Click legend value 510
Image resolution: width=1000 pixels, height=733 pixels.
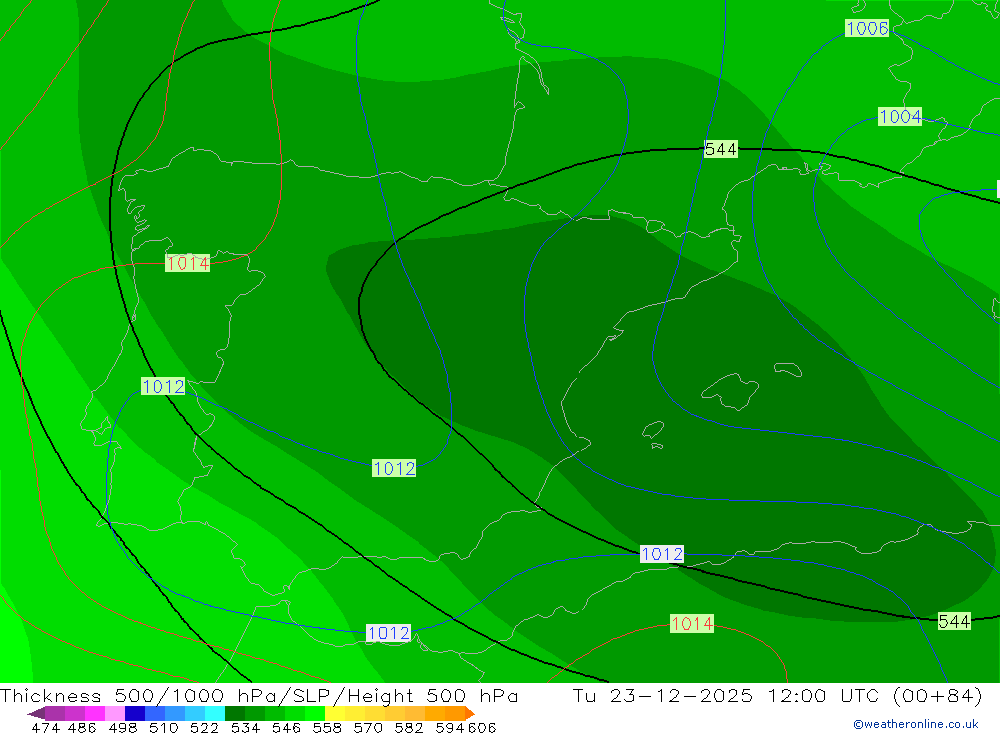click(x=163, y=727)
